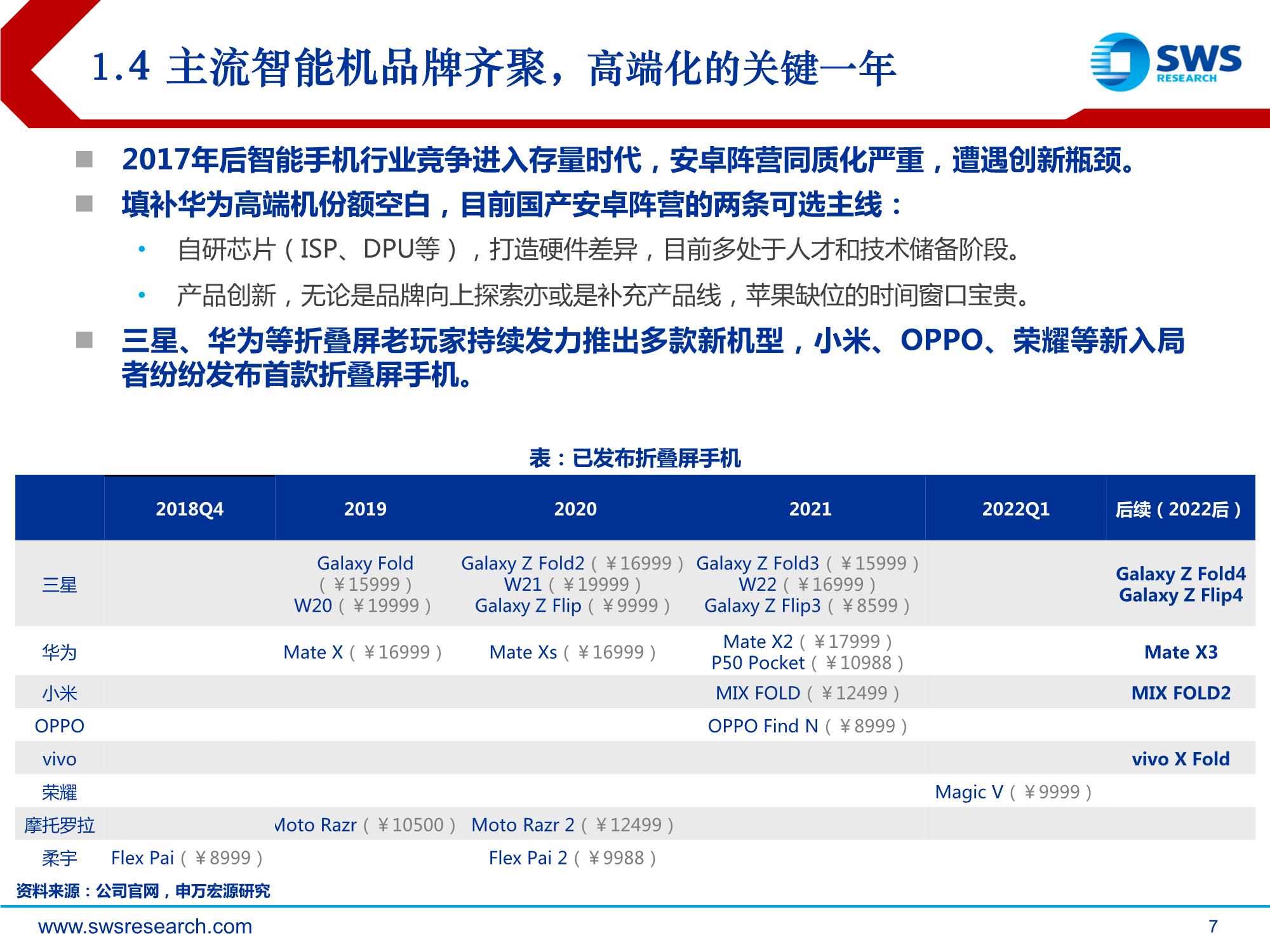1270x952 pixels.
Task: Click the 后续（2022后）column header
Action: [1180, 508]
